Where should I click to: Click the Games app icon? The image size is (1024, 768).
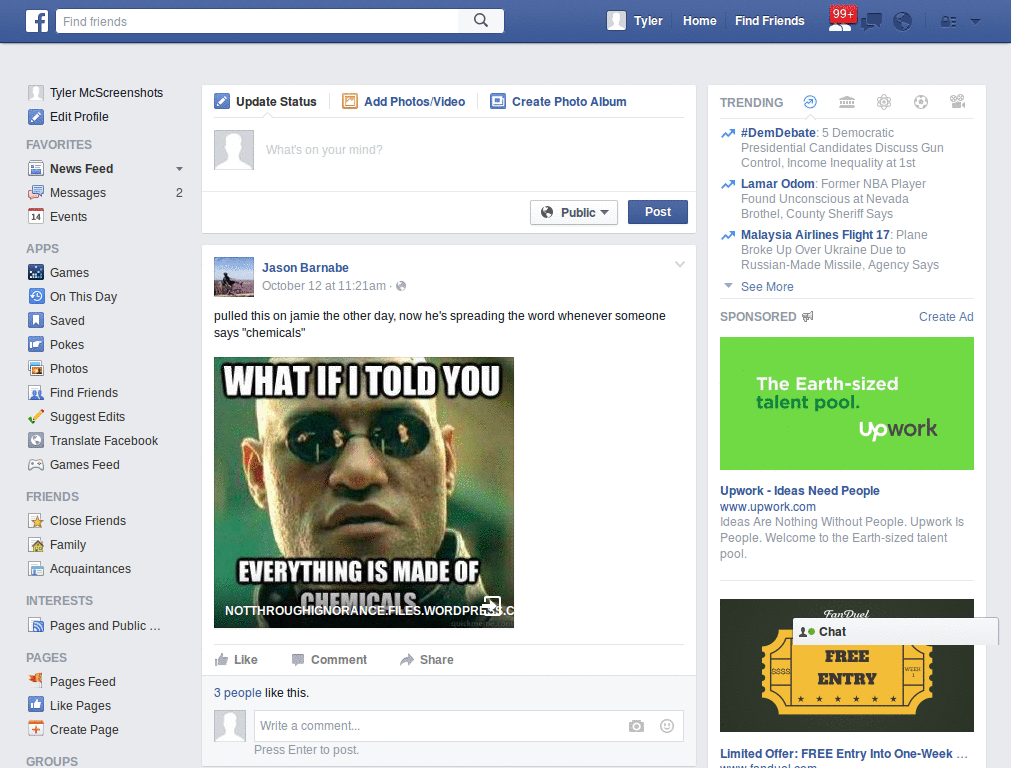(36, 272)
